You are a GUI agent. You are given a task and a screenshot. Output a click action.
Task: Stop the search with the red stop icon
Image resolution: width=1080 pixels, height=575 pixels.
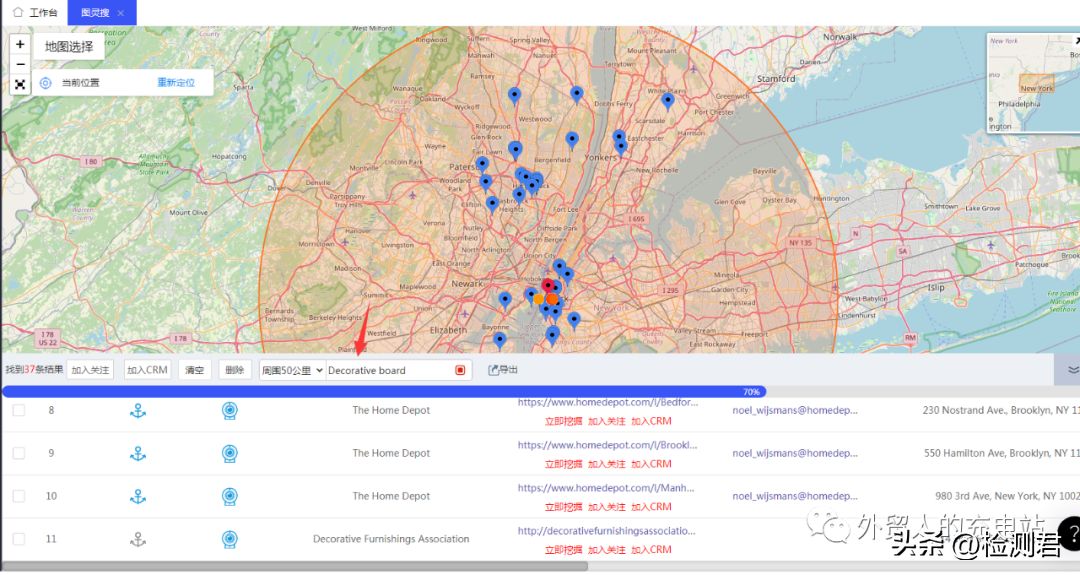(x=460, y=370)
